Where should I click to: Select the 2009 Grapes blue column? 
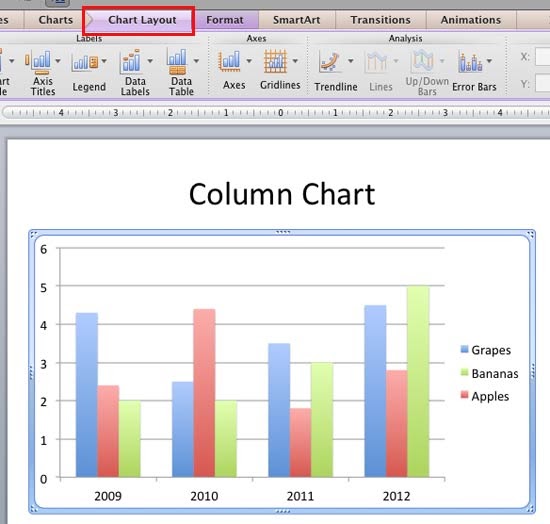click(87, 395)
